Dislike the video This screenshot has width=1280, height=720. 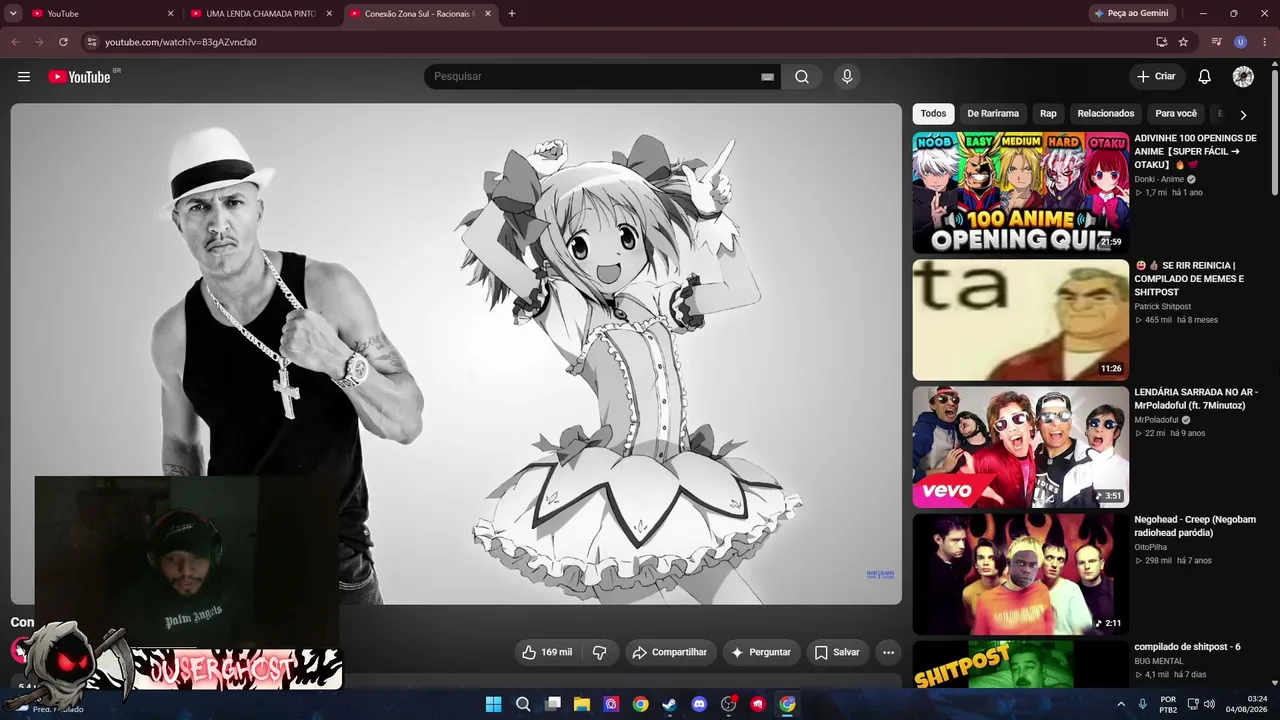pos(600,652)
